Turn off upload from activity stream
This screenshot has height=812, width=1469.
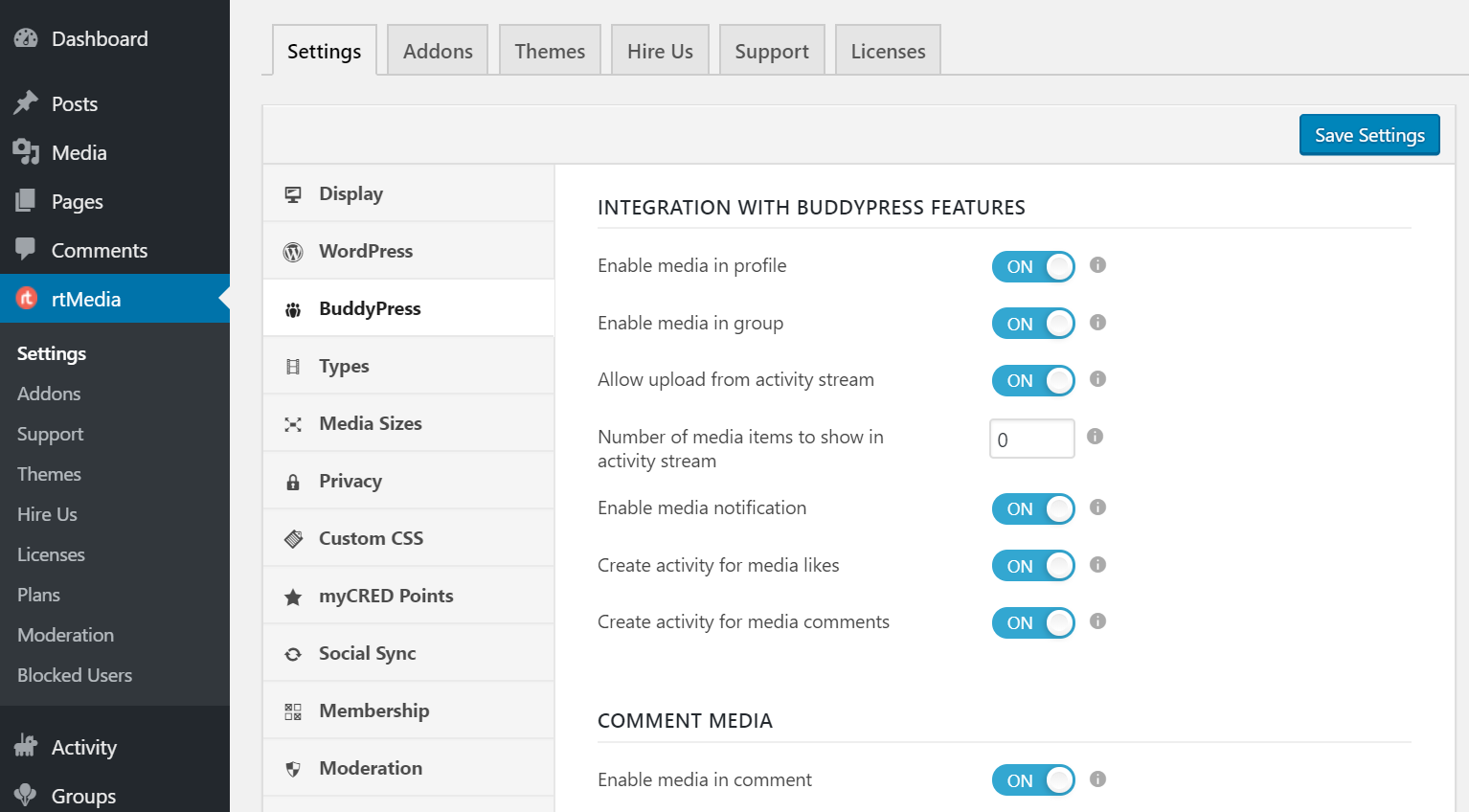pyautogui.click(x=1033, y=380)
